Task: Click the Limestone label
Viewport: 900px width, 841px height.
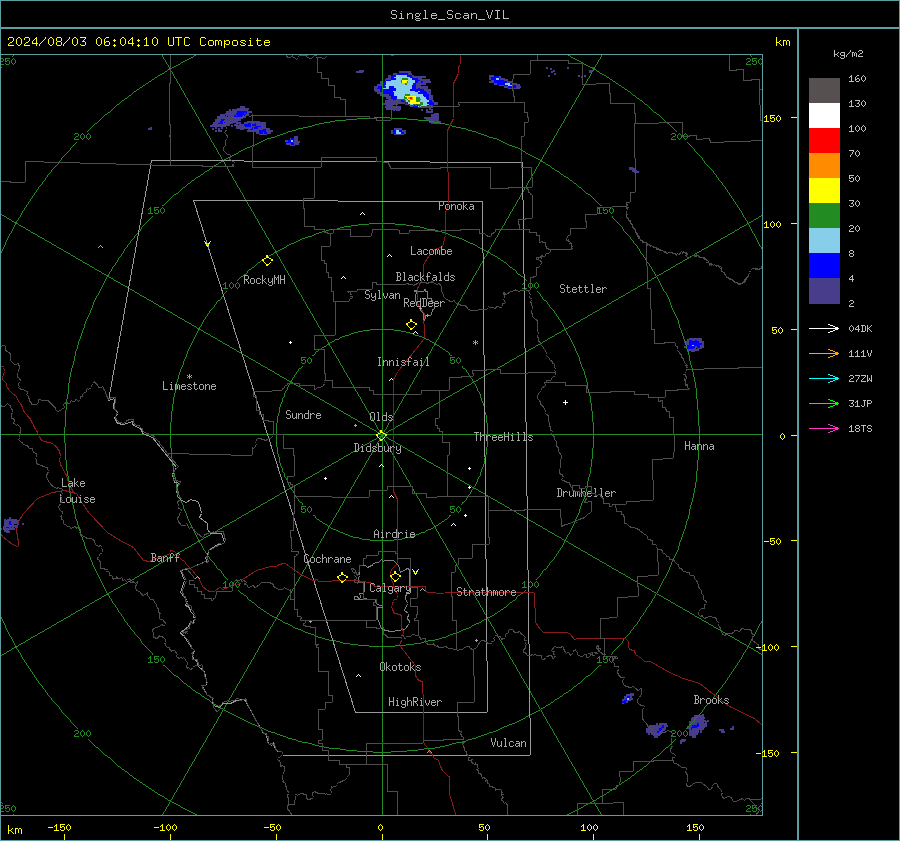Action: (189, 386)
